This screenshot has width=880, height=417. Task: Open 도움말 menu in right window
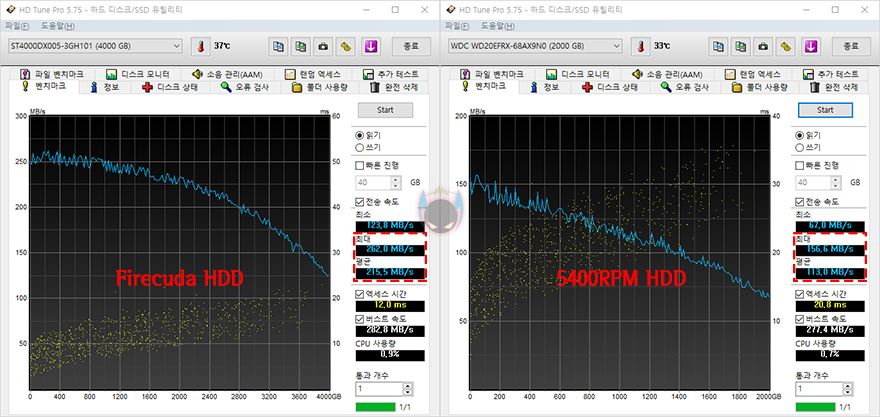point(497,26)
